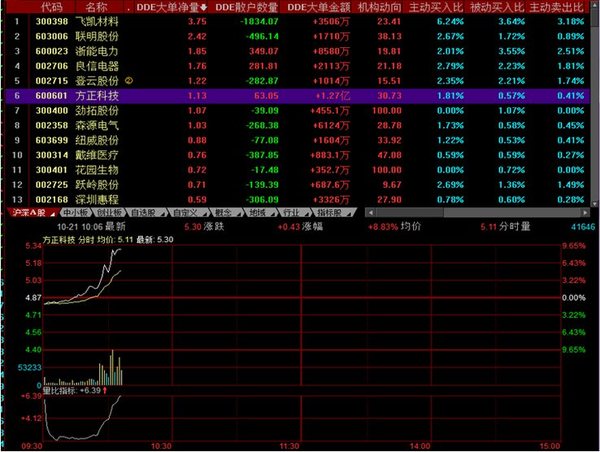Image resolution: width=600 pixels, height=452 pixels.
Task: Click the 4.87 baseline price label
Action: [33, 297]
